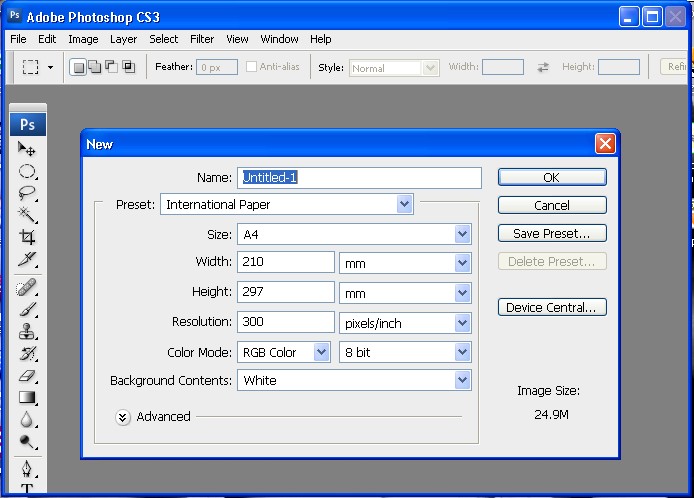Select the Clone Stamp tool
694x498 pixels.
pos(27,332)
